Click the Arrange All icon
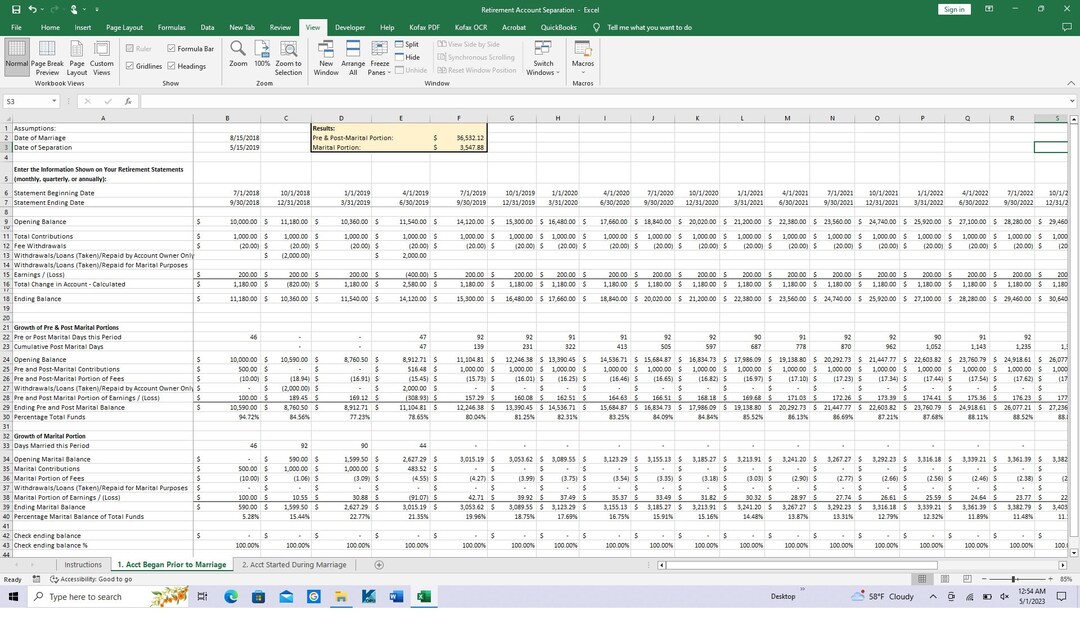 pos(352,55)
